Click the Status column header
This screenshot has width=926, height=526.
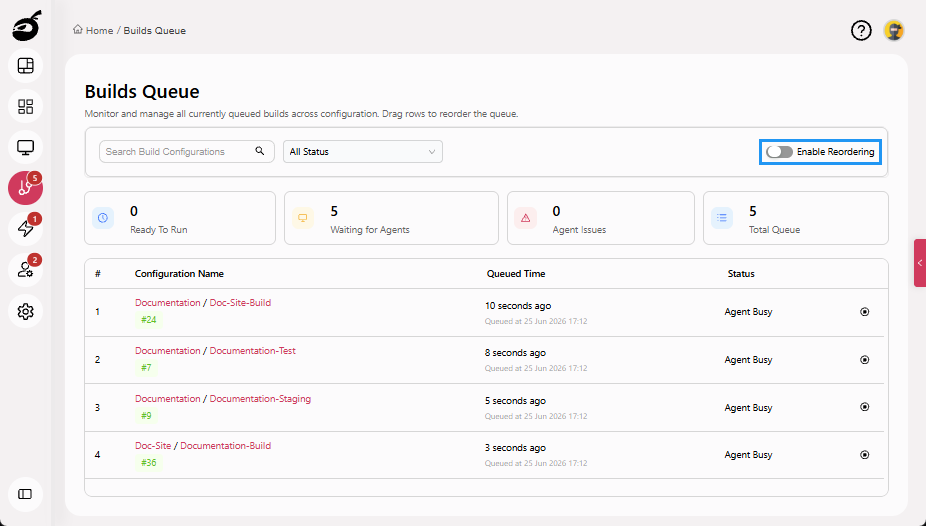741,274
